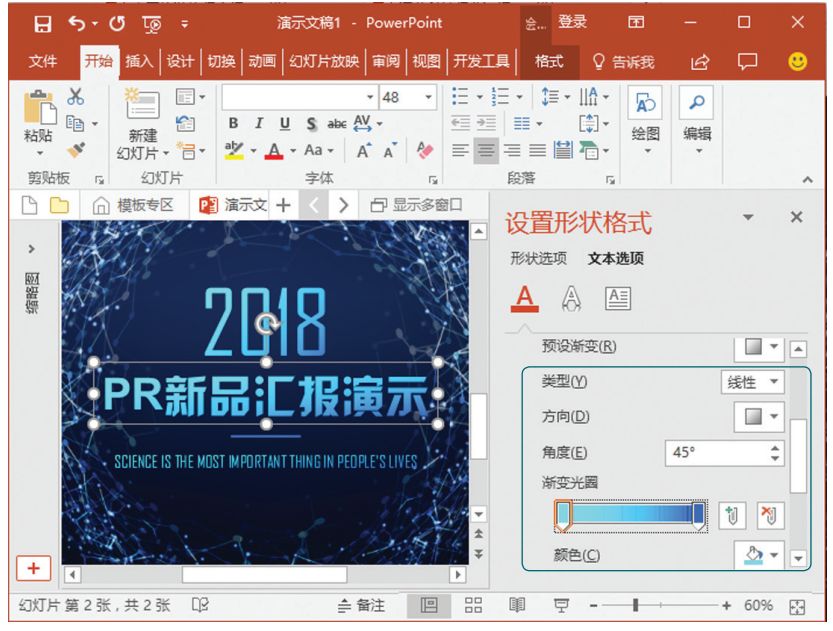Screen dimensions: 833x631
Task: Open the 预设渐变 preset gradients dropdown
Action: (758, 349)
